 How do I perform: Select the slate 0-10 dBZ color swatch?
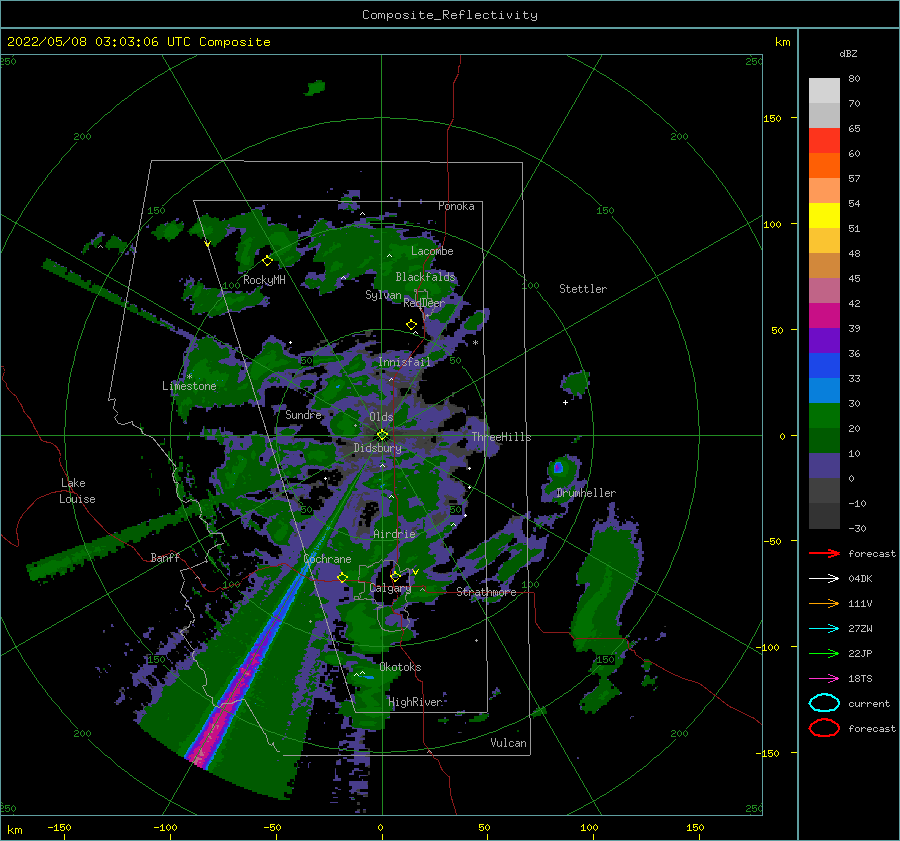[824, 466]
